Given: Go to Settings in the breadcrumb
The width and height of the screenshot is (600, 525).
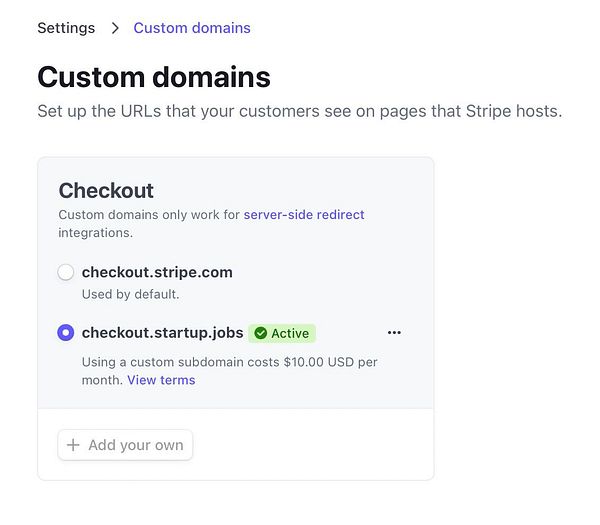Looking at the screenshot, I should [66, 28].
